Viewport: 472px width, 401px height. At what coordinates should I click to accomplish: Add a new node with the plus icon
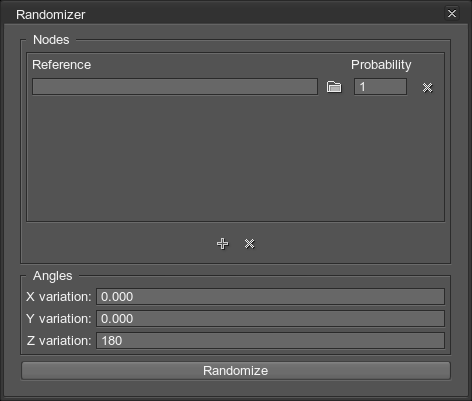(x=222, y=244)
